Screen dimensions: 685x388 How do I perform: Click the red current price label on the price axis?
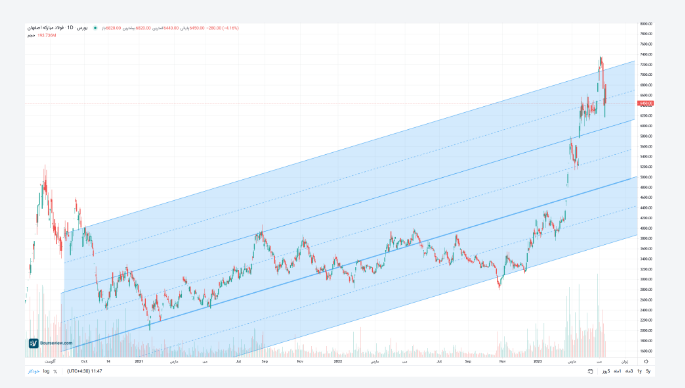pos(646,104)
